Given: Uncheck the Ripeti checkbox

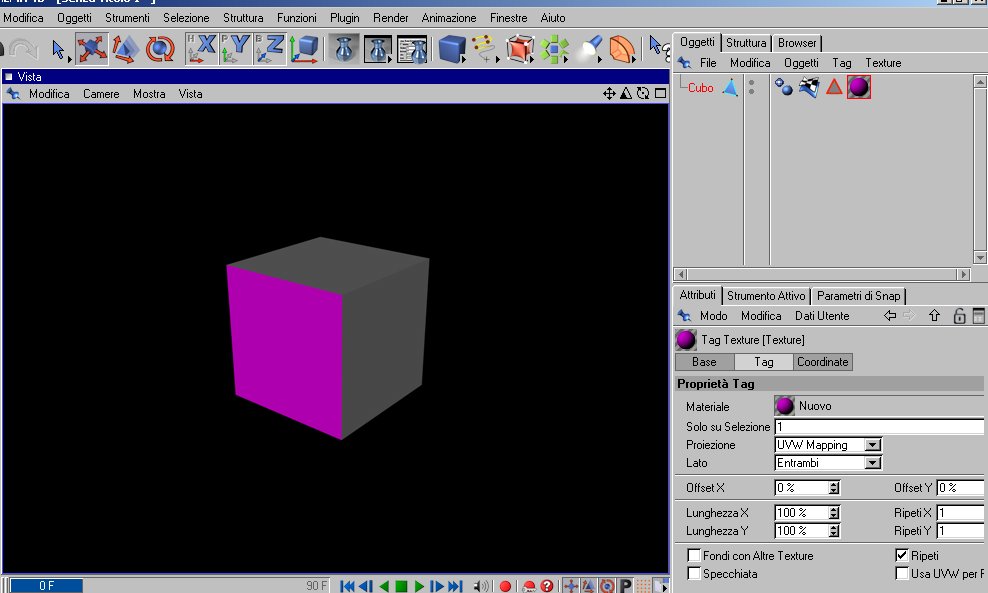Looking at the screenshot, I should 902,555.
